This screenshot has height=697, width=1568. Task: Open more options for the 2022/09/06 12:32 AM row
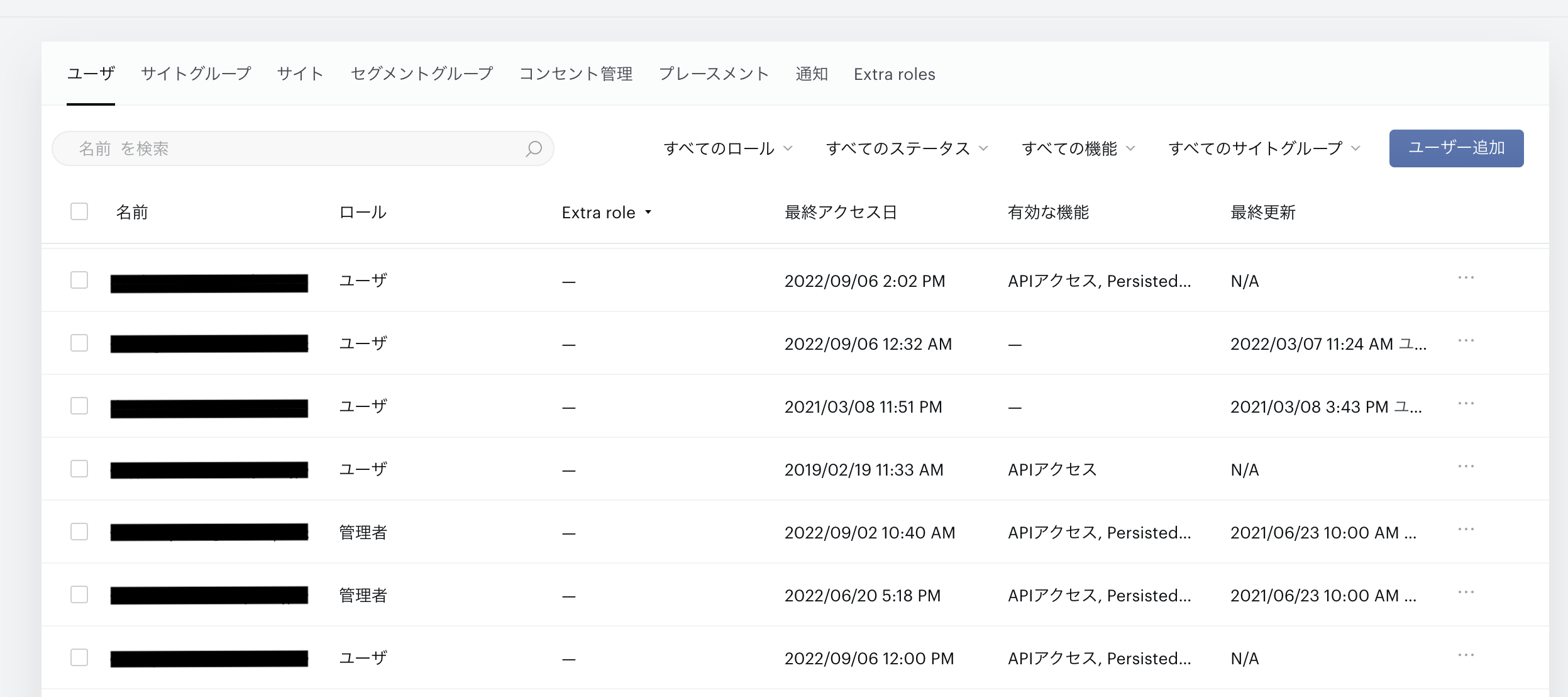coord(1466,340)
